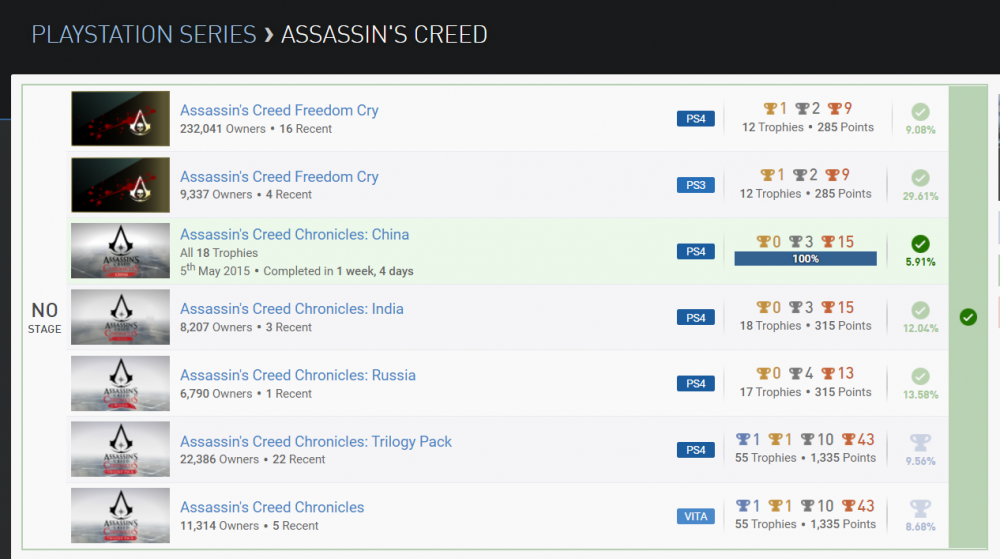Click the PS3 platform badge
The height and width of the screenshot is (559, 1000).
695,185
